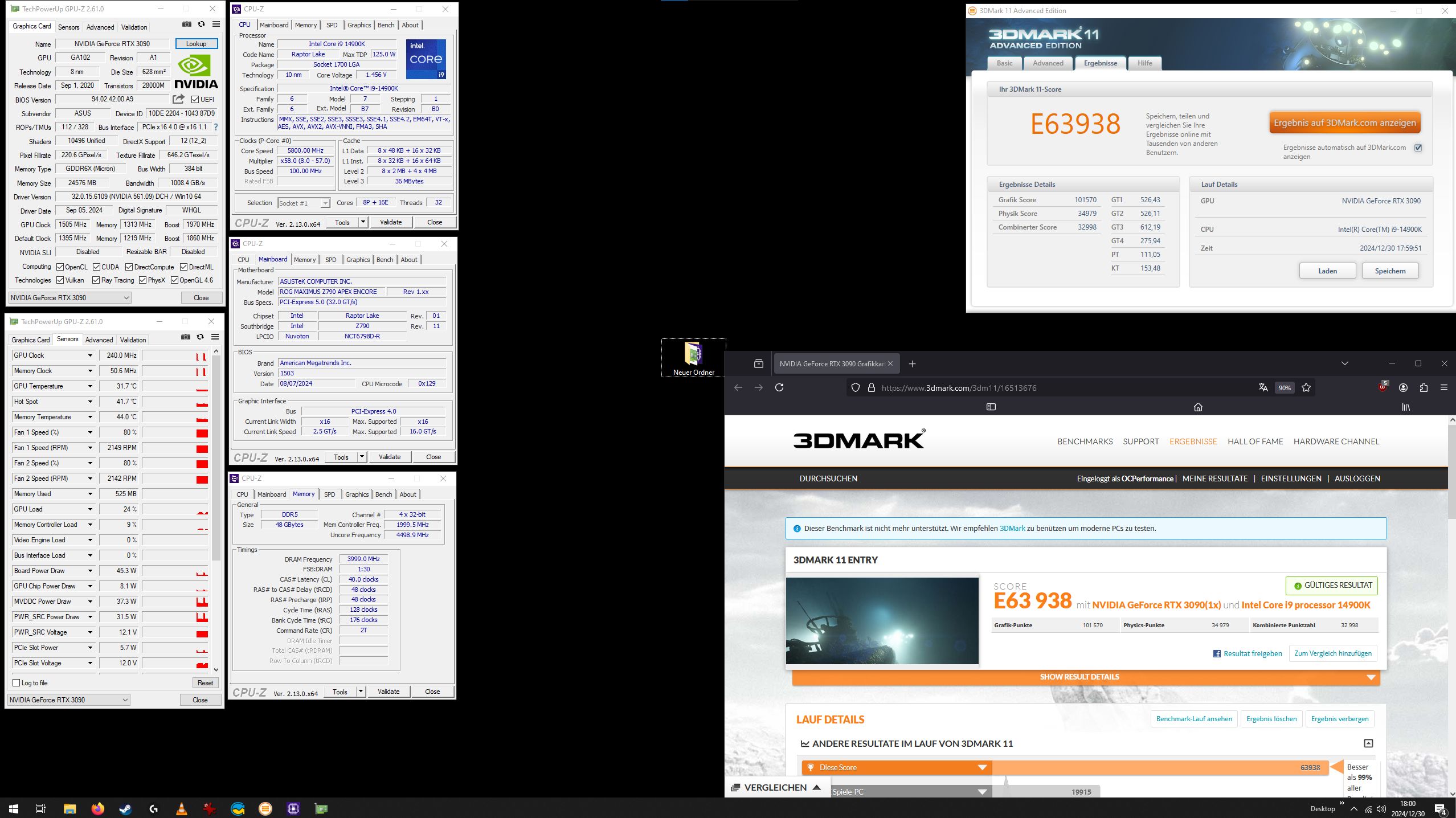Click the Speichern button in 3DMark 11
This screenshot has height=818, width=1456.
click(x=1390, y=271)
